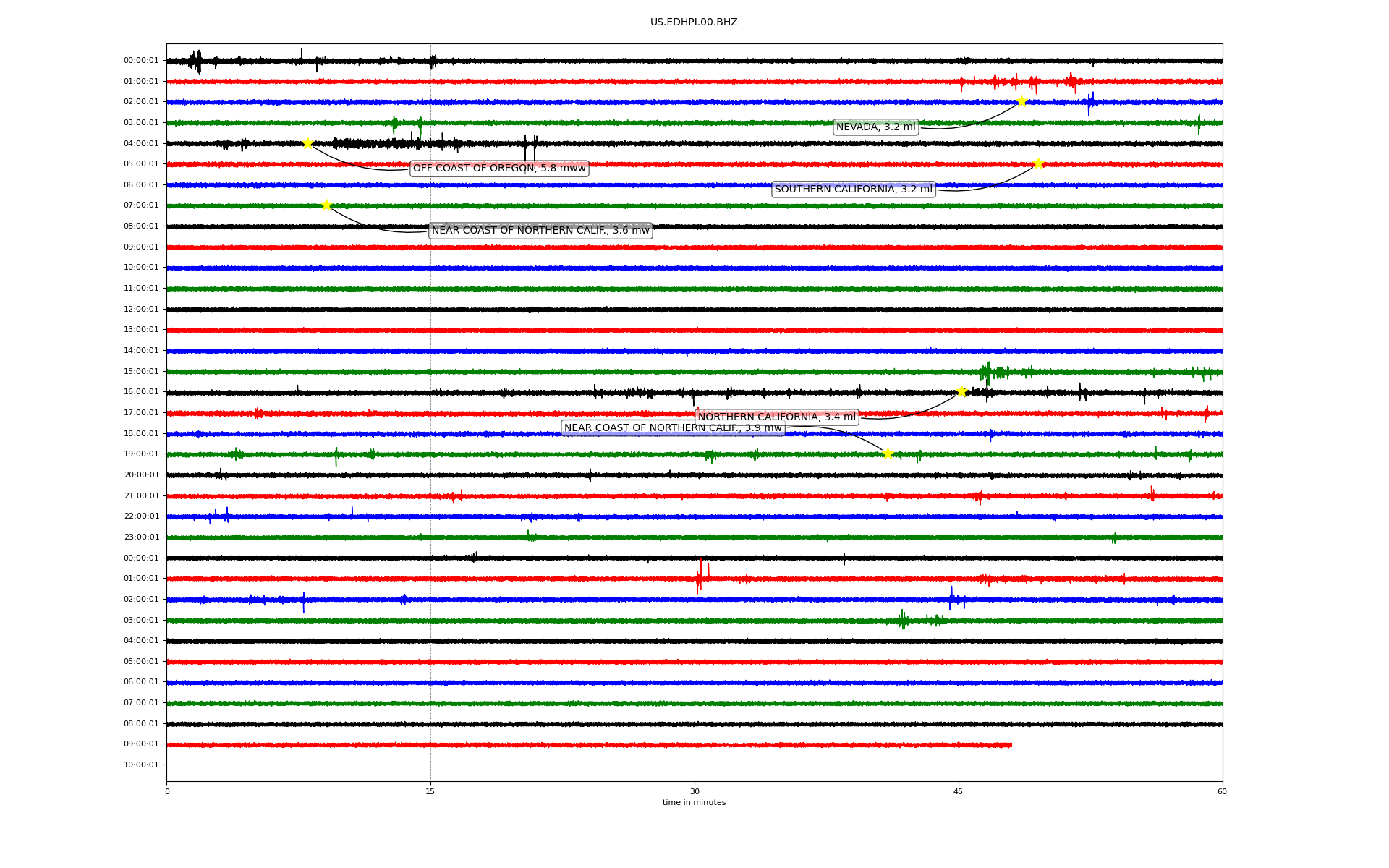Click the Northern California 3.4 ml star marker
Viewport: 1389px width, 868px height.
961,391
